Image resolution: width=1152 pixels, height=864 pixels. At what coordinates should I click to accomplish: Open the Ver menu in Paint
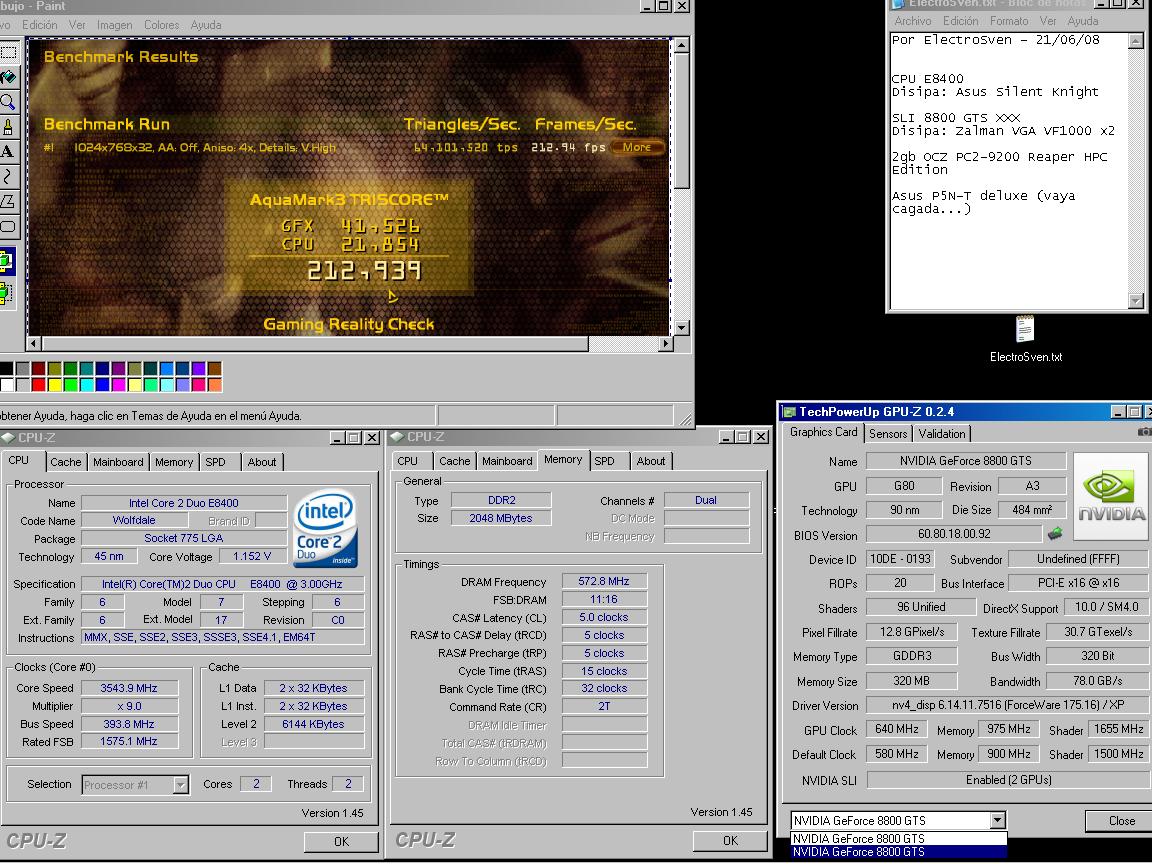[77, 25]
